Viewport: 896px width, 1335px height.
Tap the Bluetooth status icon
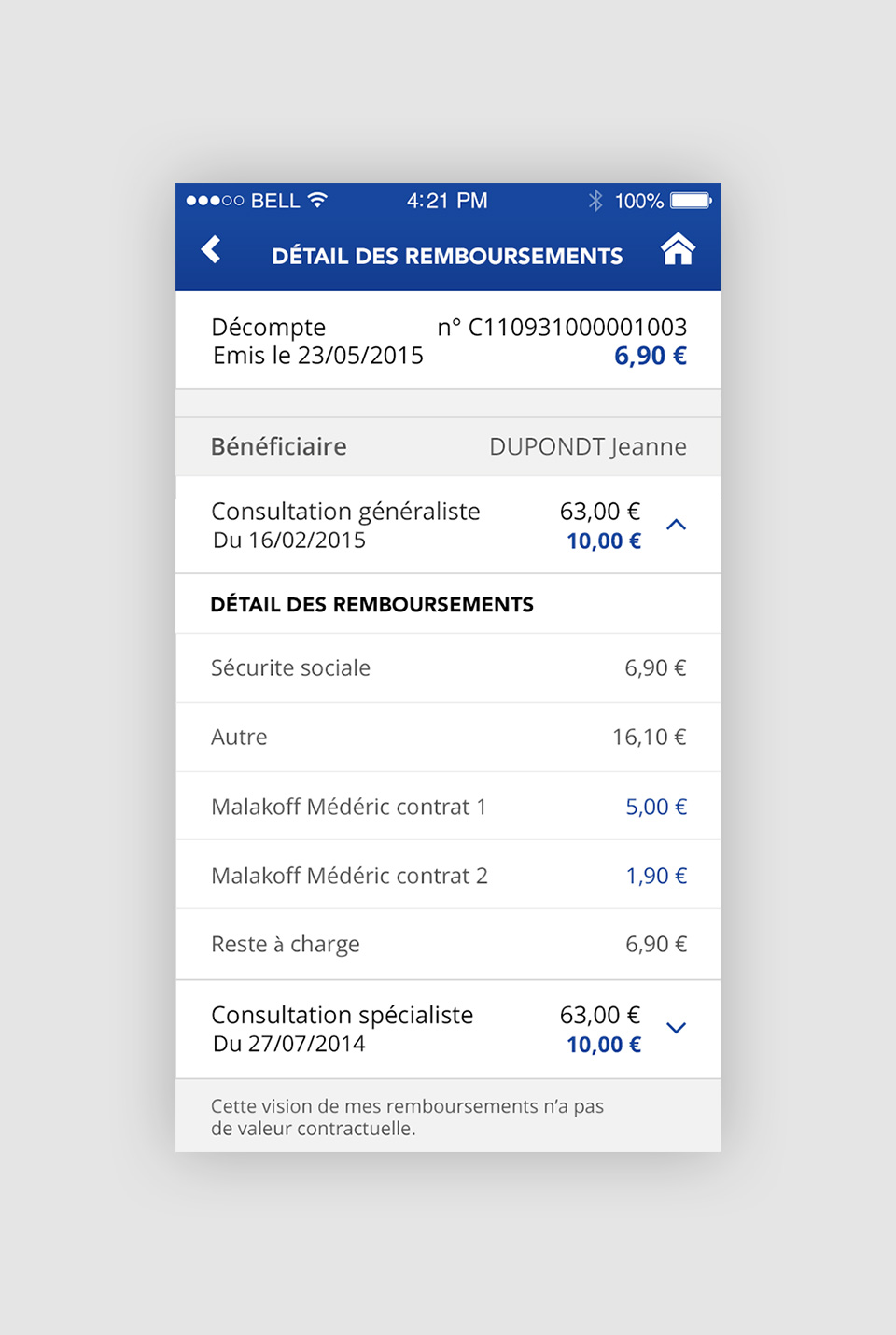click(595, 201)
